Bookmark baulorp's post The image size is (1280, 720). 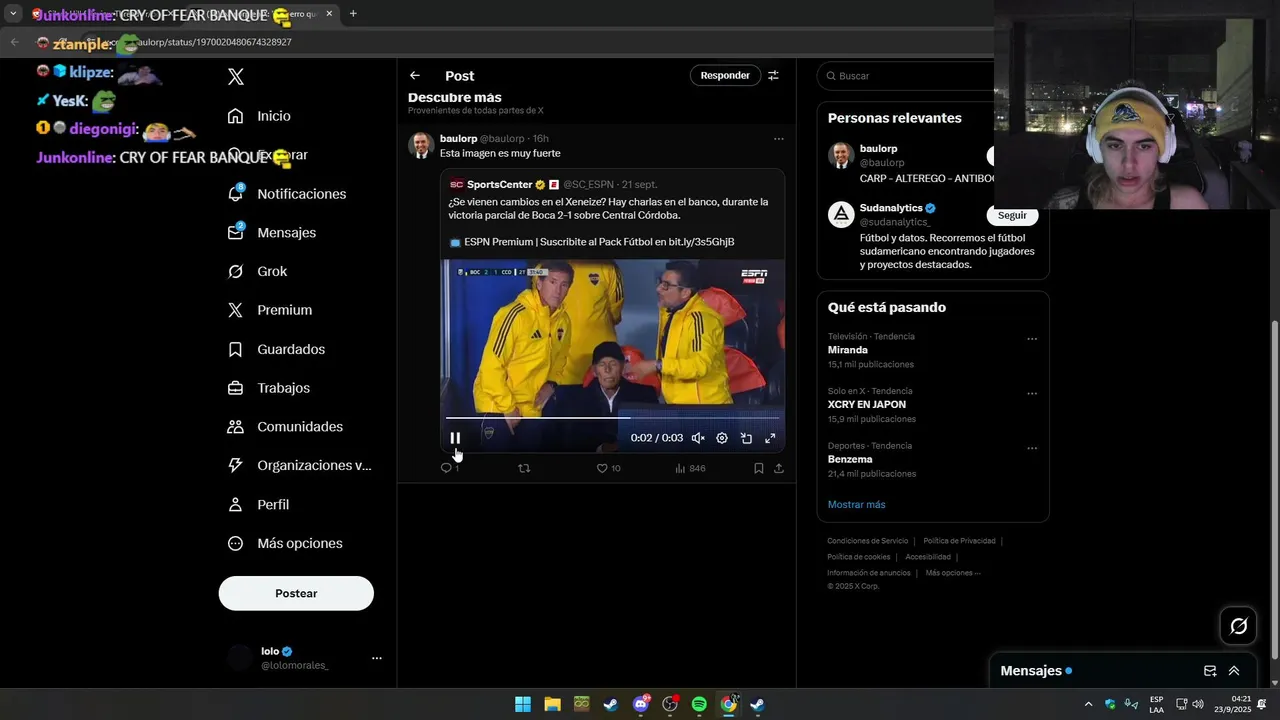[x=759, y=468]
